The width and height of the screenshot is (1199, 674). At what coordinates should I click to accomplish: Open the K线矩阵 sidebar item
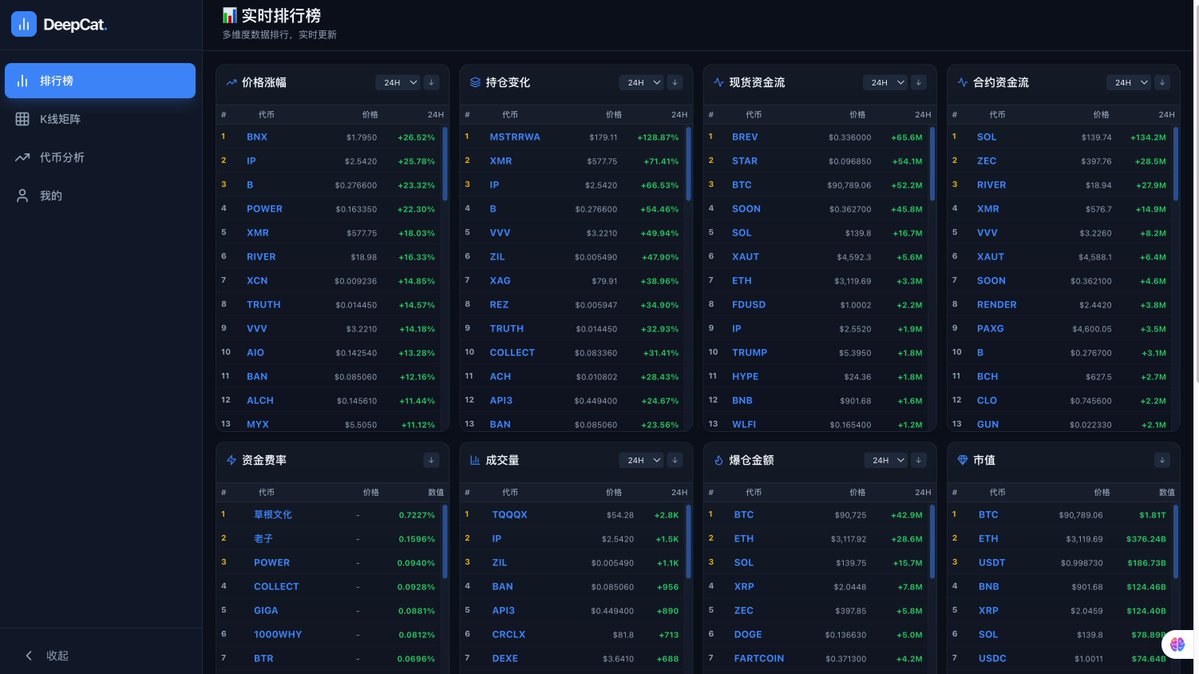(x=100, y=119)
